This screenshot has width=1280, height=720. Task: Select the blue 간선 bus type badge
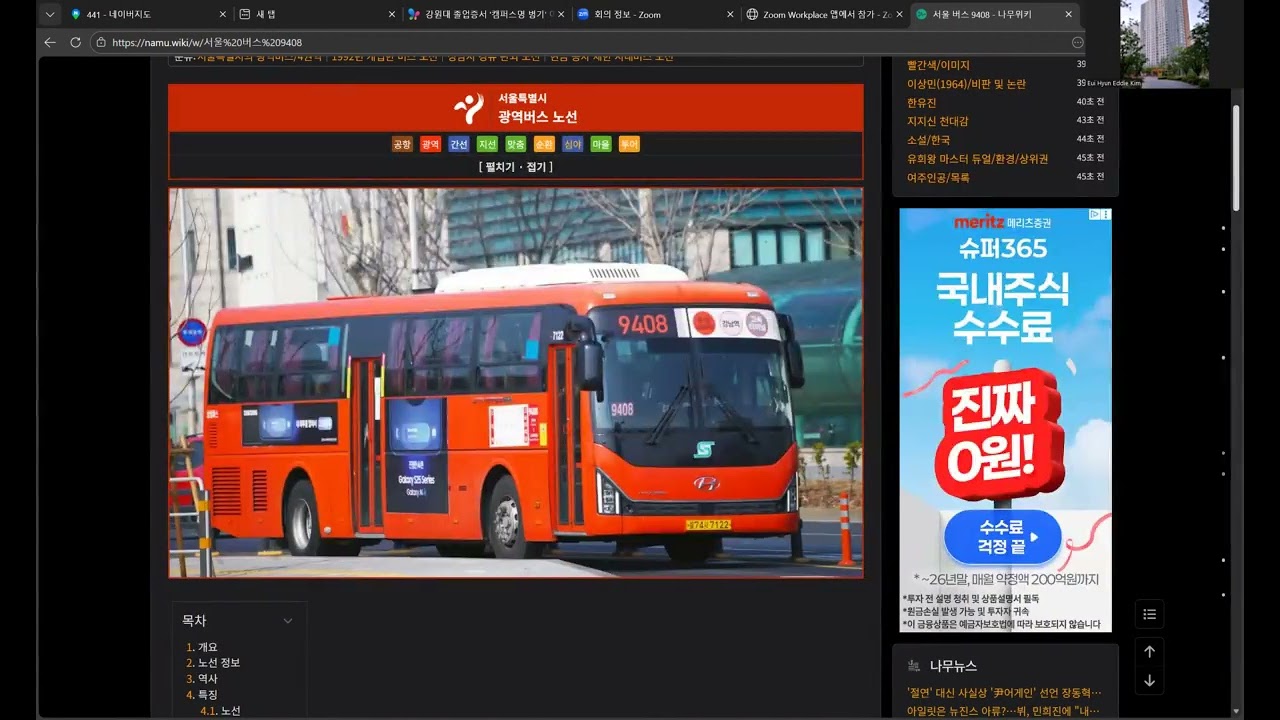(459, 144)
